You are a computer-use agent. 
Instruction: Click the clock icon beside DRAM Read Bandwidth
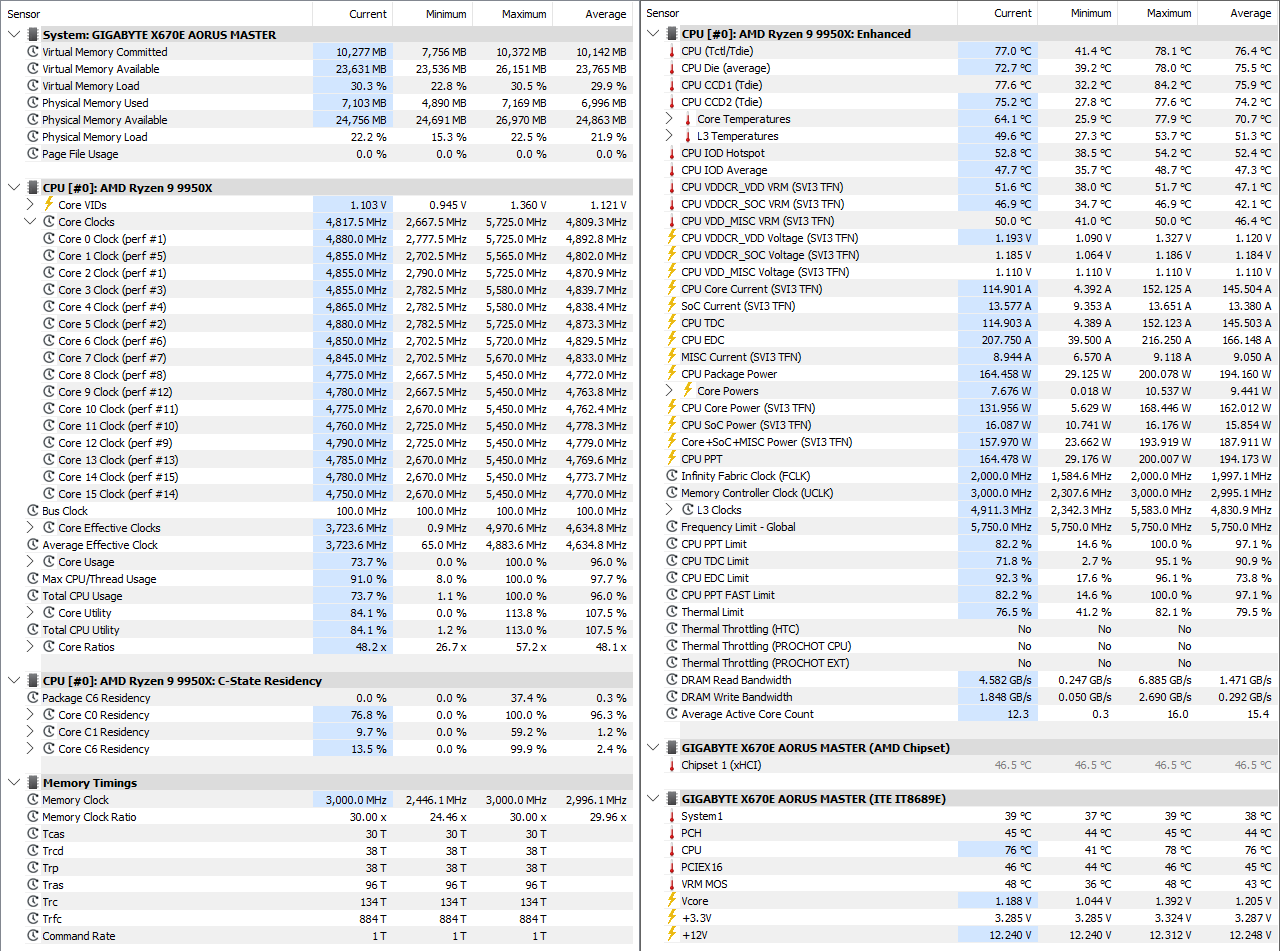tap(672, 680)
